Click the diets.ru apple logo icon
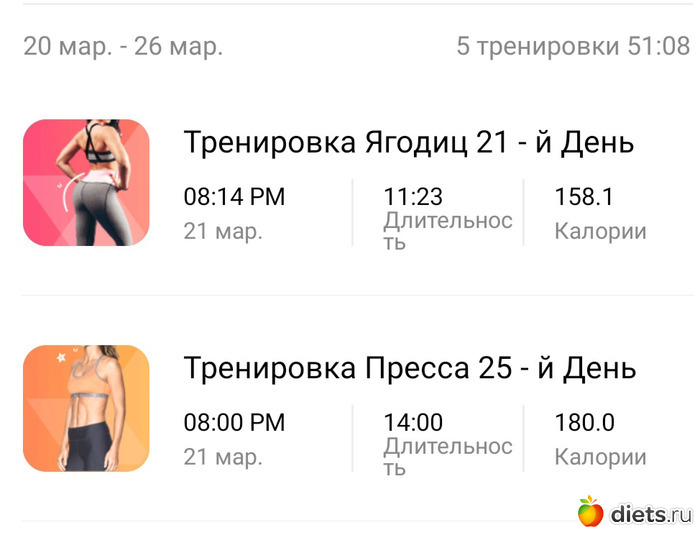The width and height of the screenshot is (700, 535). coord(591,512)
